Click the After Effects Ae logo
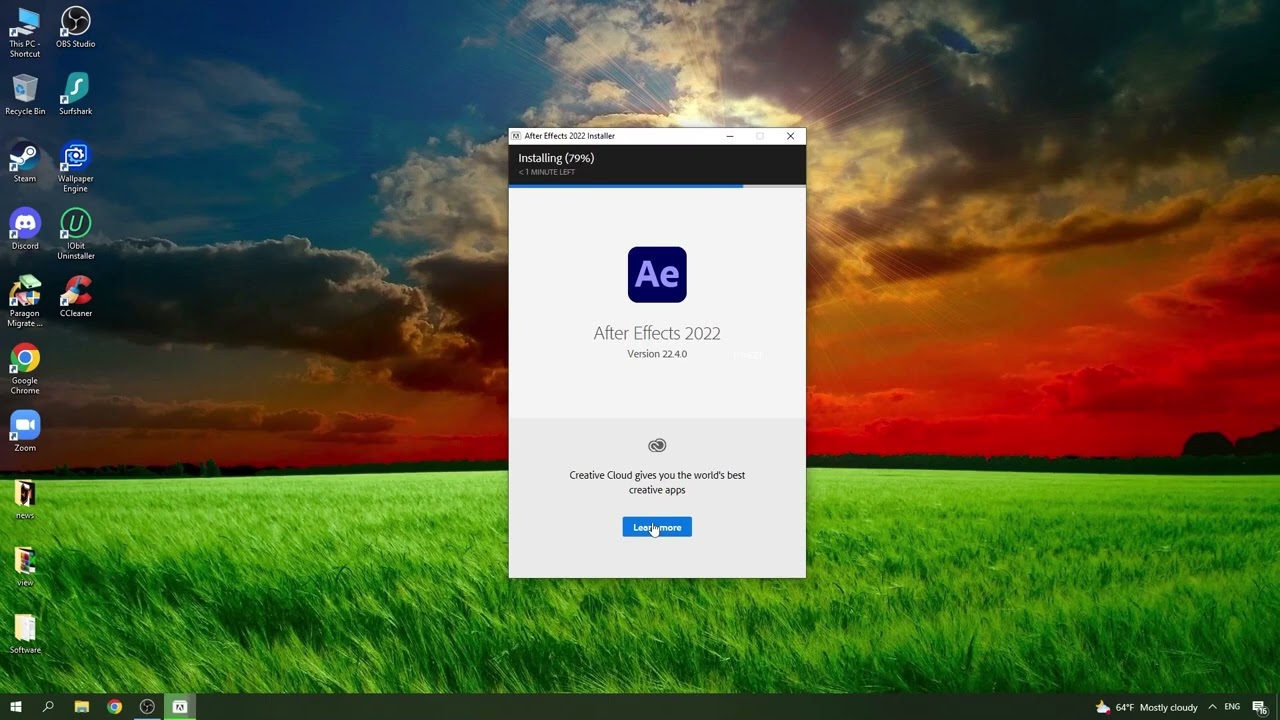 tap(657, 274)
